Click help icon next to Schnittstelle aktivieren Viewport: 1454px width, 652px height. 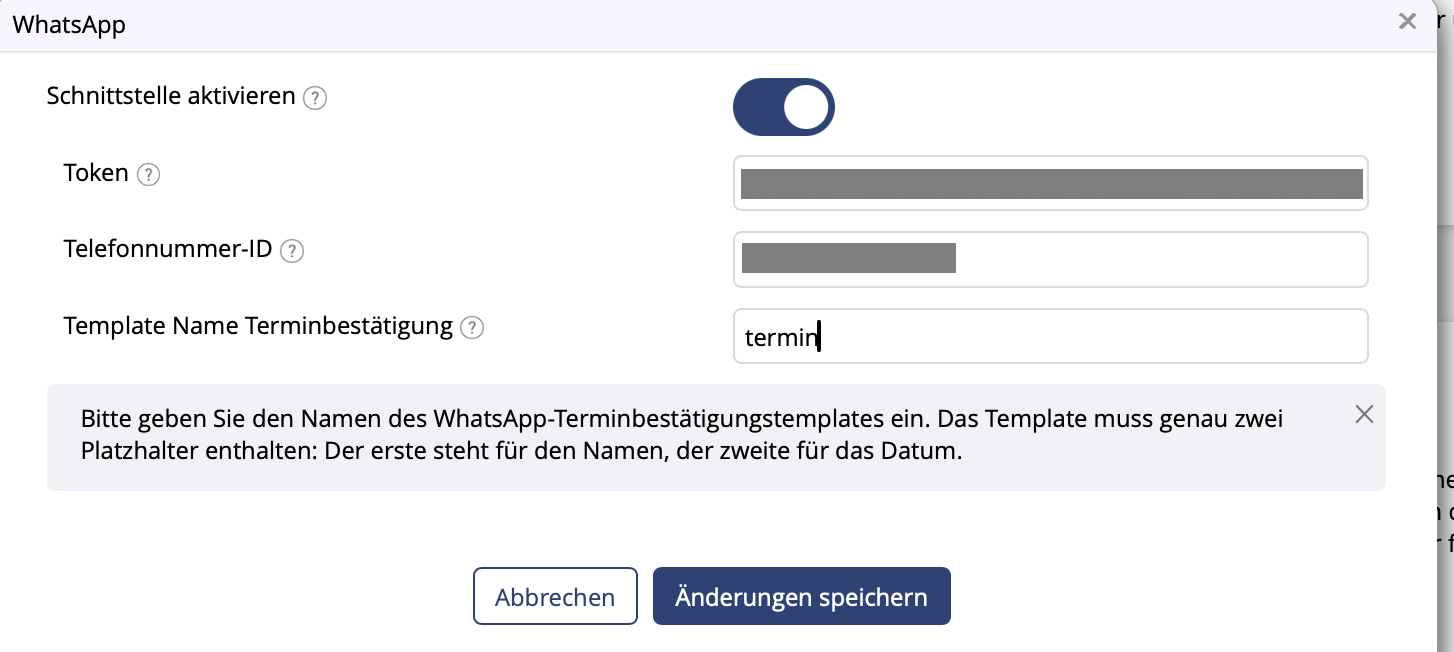tap(315, 98)
